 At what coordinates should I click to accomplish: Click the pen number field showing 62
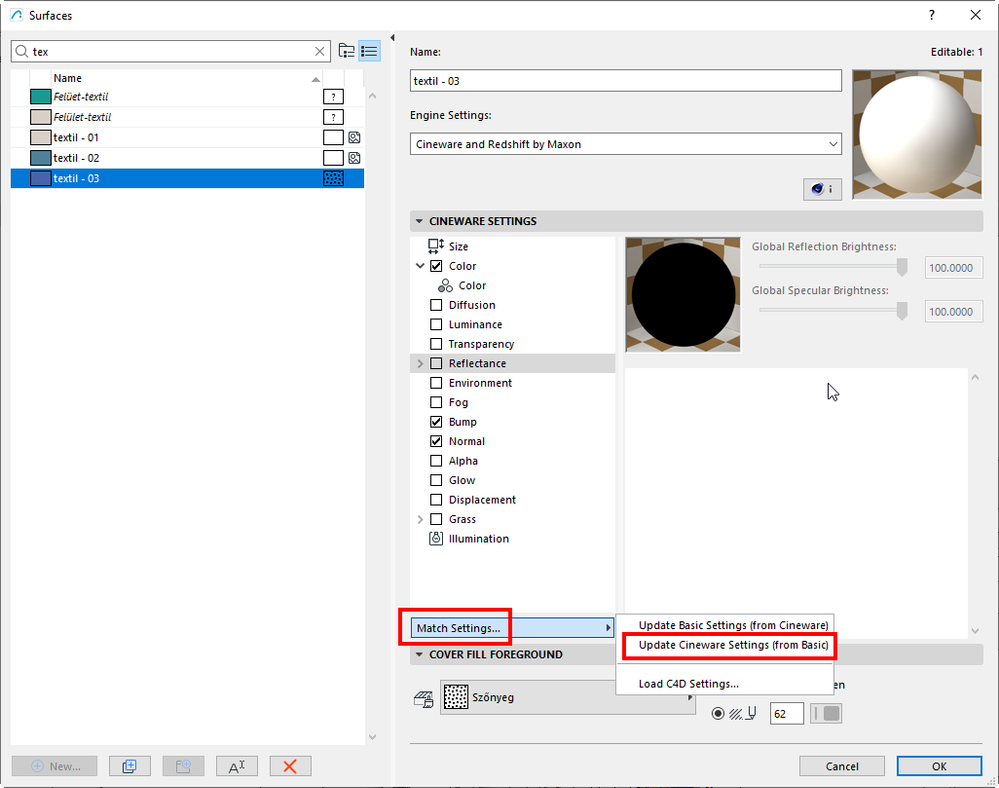tap(787, 713)
